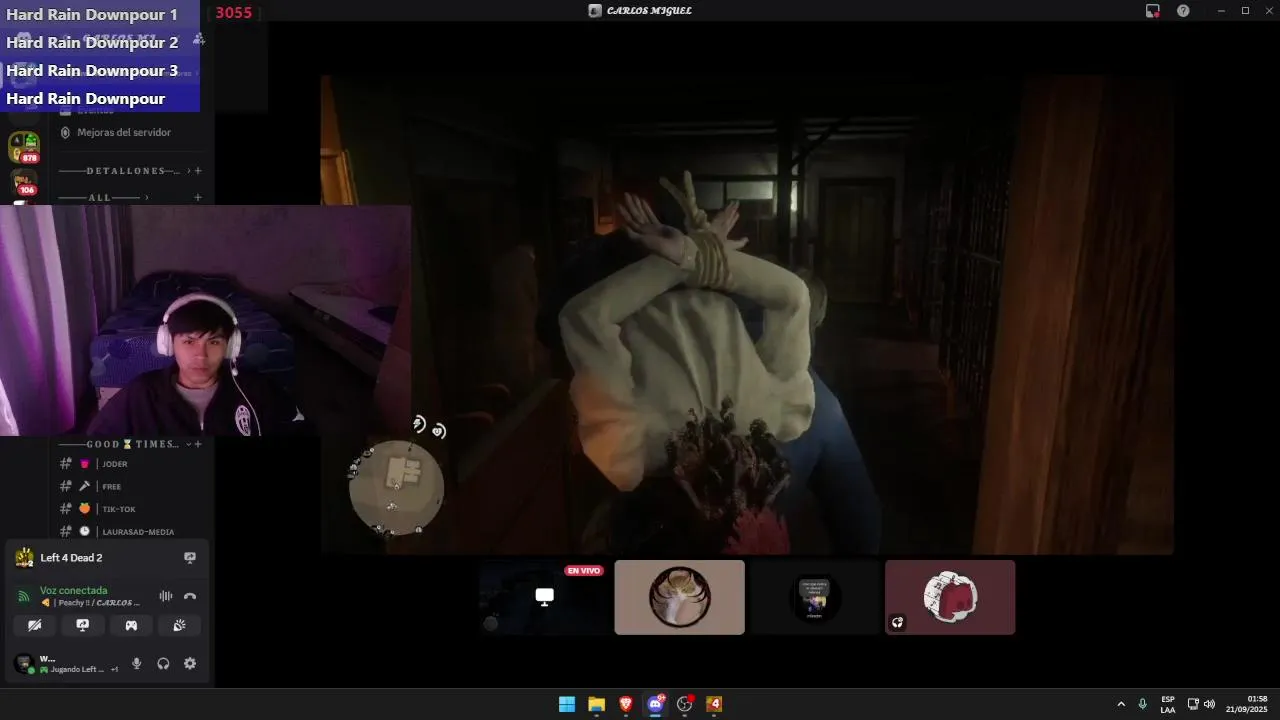Turn on camera in voice panel
The width and height of the screenshot is (1280, 720).
coord(35,625)
